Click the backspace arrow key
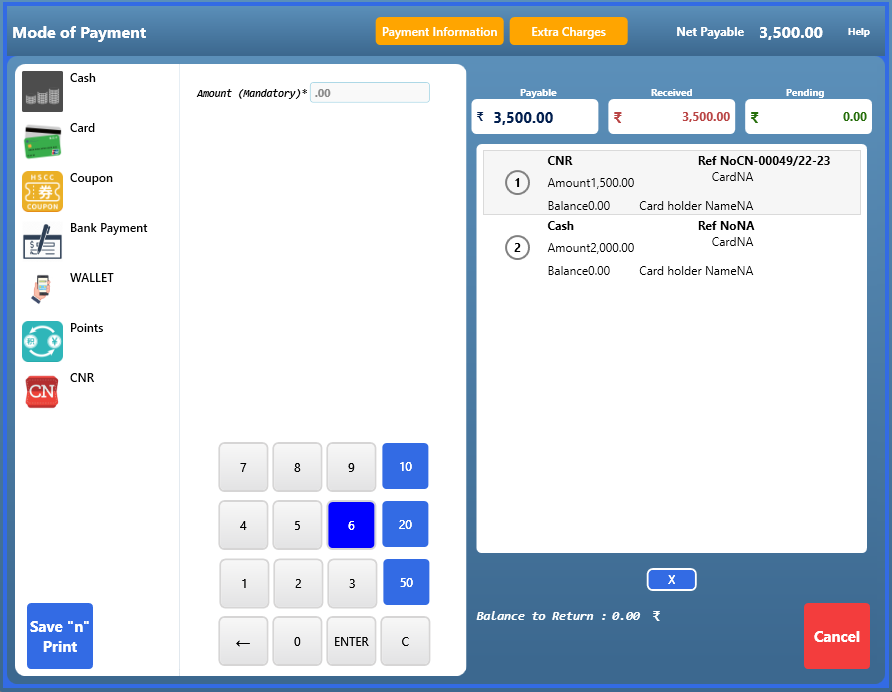892x692 pixels. (x=243, y=641)
